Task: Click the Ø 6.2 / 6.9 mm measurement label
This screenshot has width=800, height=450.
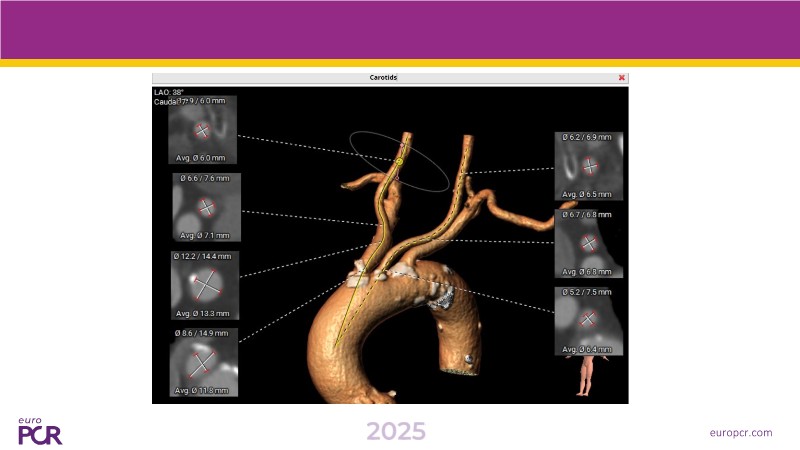Action: (x=589, y=136)
